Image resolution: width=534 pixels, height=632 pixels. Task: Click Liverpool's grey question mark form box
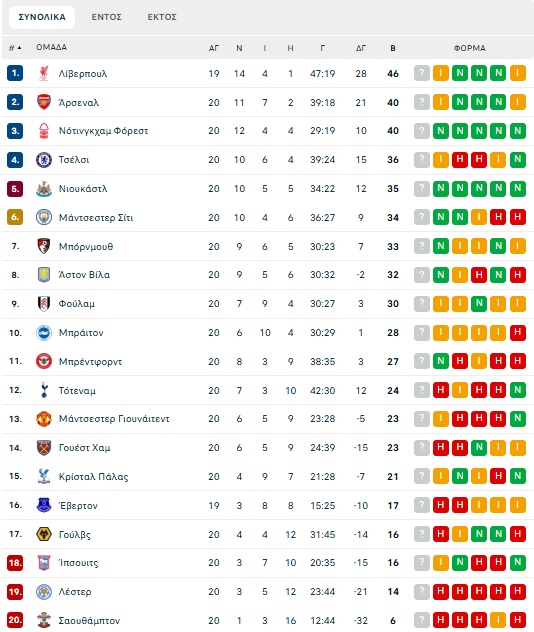[x=422, y=73]
